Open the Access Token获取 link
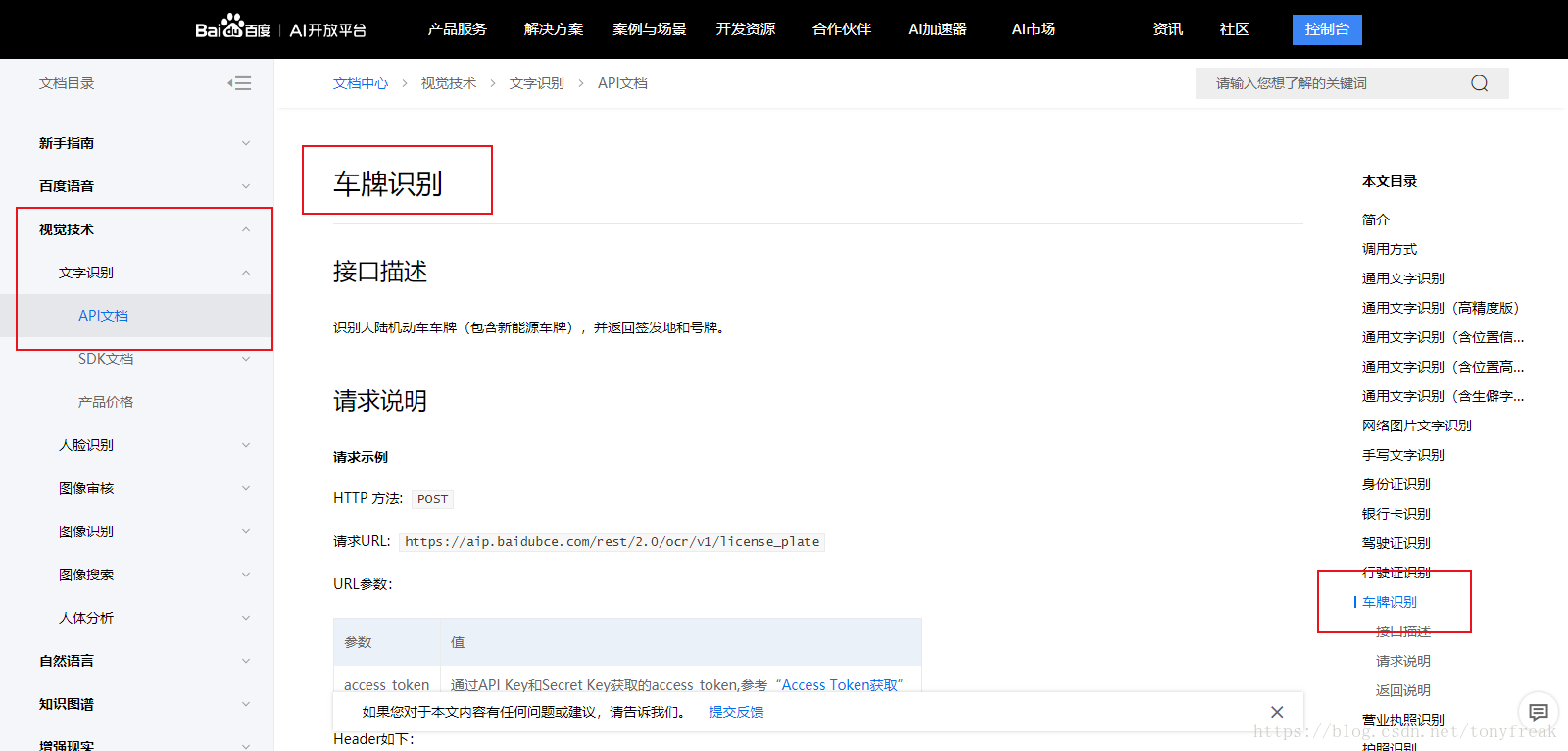Image resolution: width=1568 pixels, height=751 pixels. coord(840,685)
